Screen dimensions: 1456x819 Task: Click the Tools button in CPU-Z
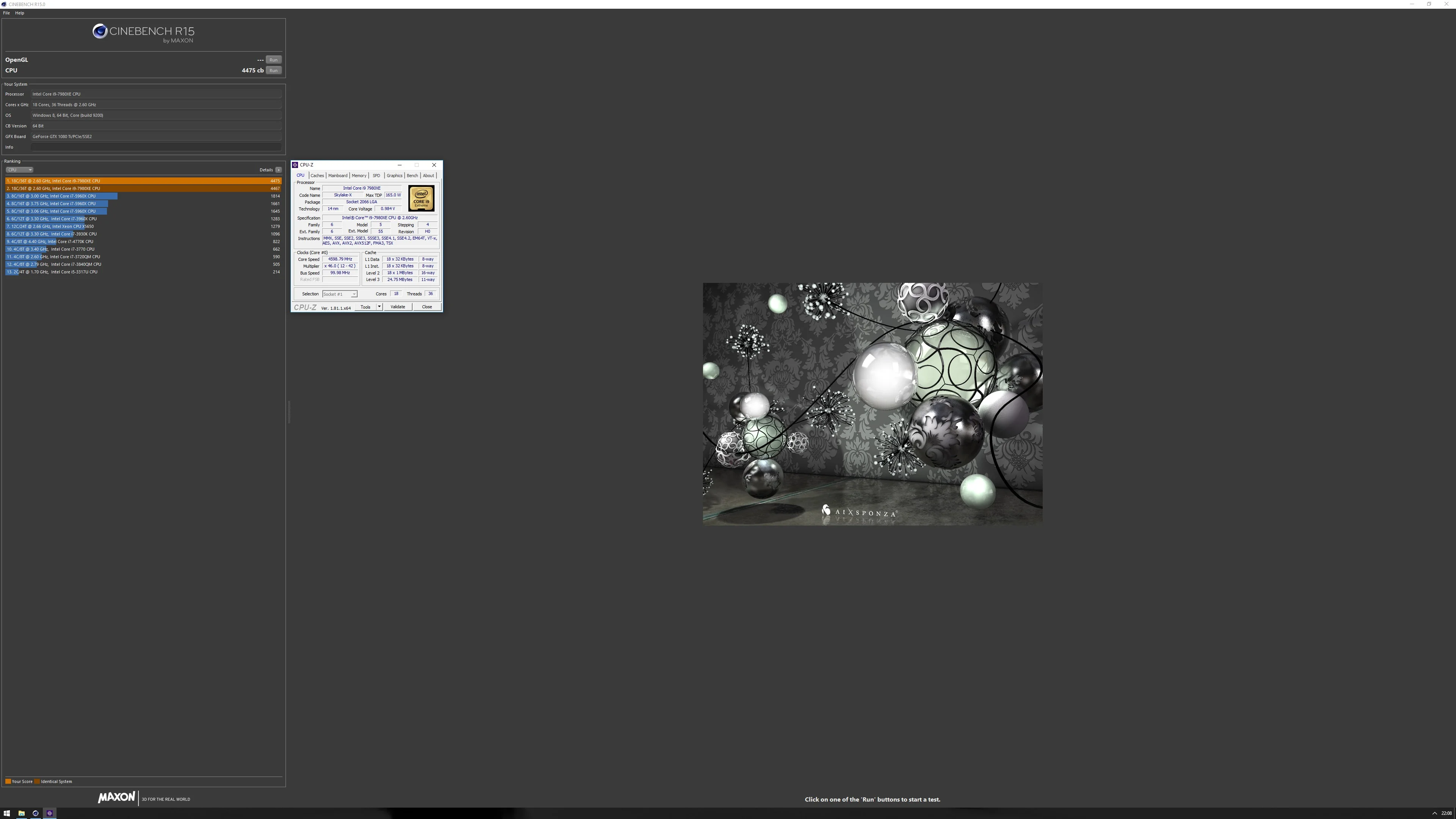click(x=366, y=307)
